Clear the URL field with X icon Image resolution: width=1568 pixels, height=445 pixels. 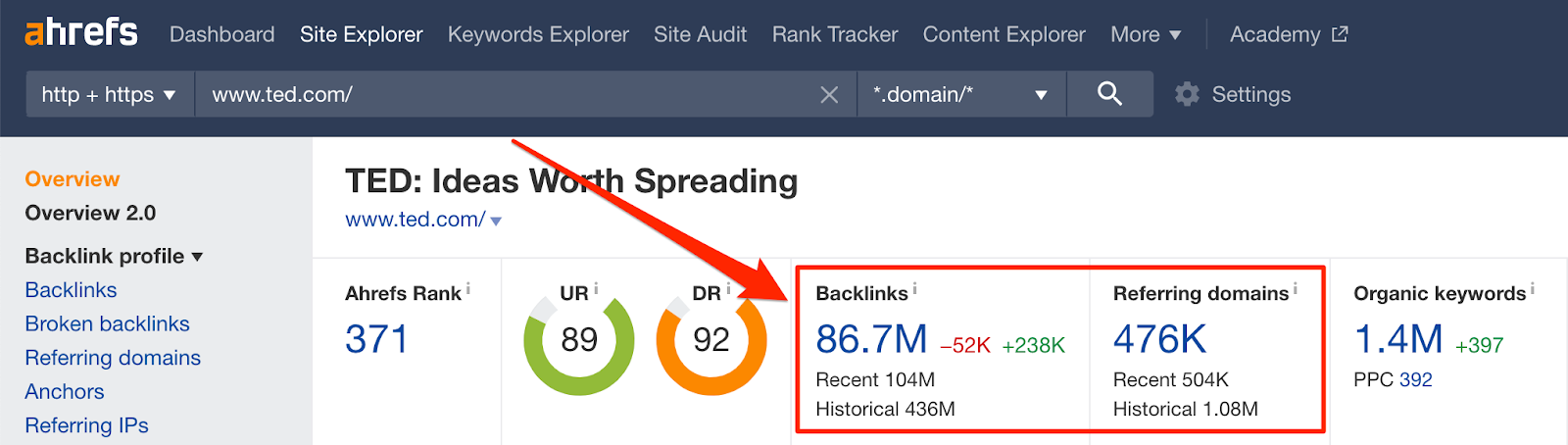pyautogui.click(x=829, y=95)
